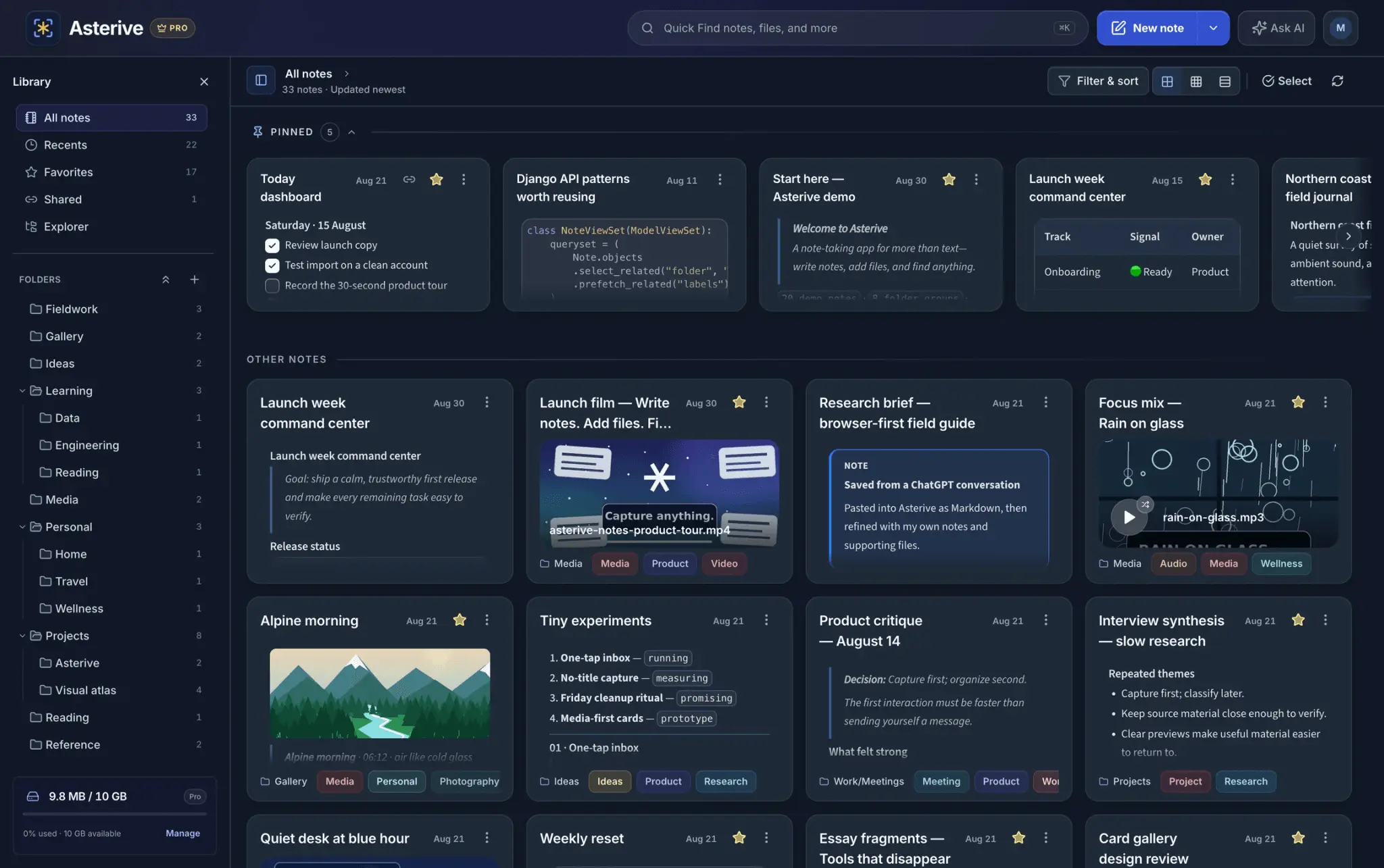Open the New note dropdown arrow
Screen dimensions: 1384x868
[1213, 28]
